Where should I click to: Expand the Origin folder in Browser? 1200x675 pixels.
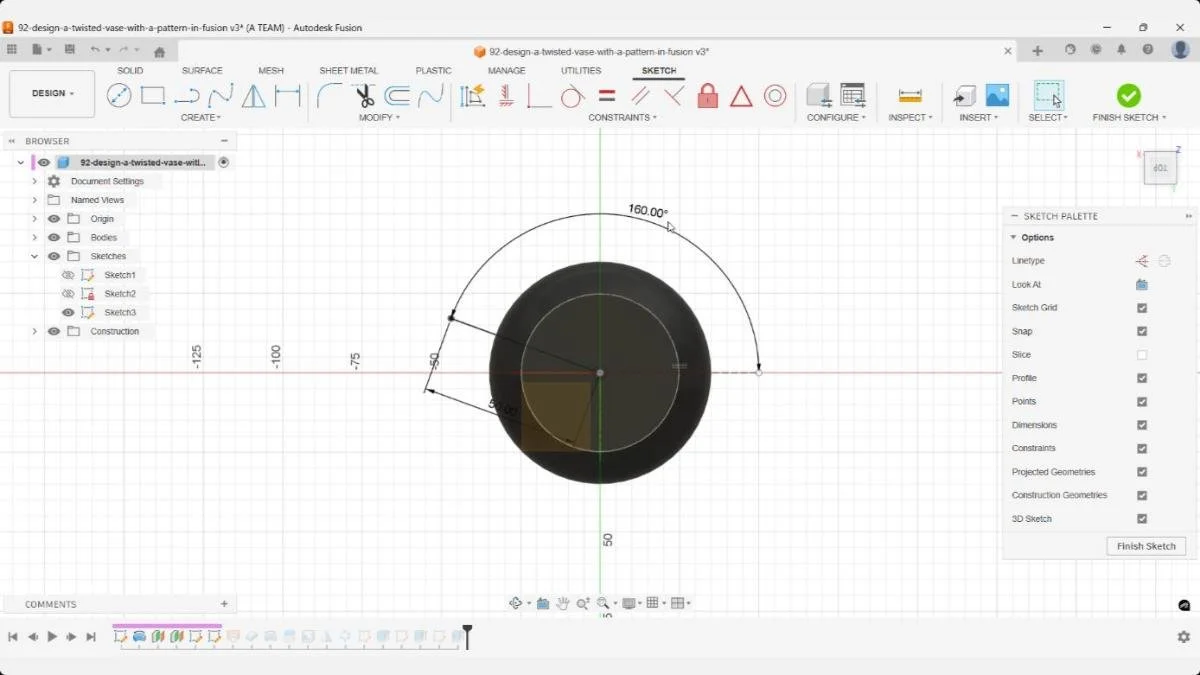(35, 218)
